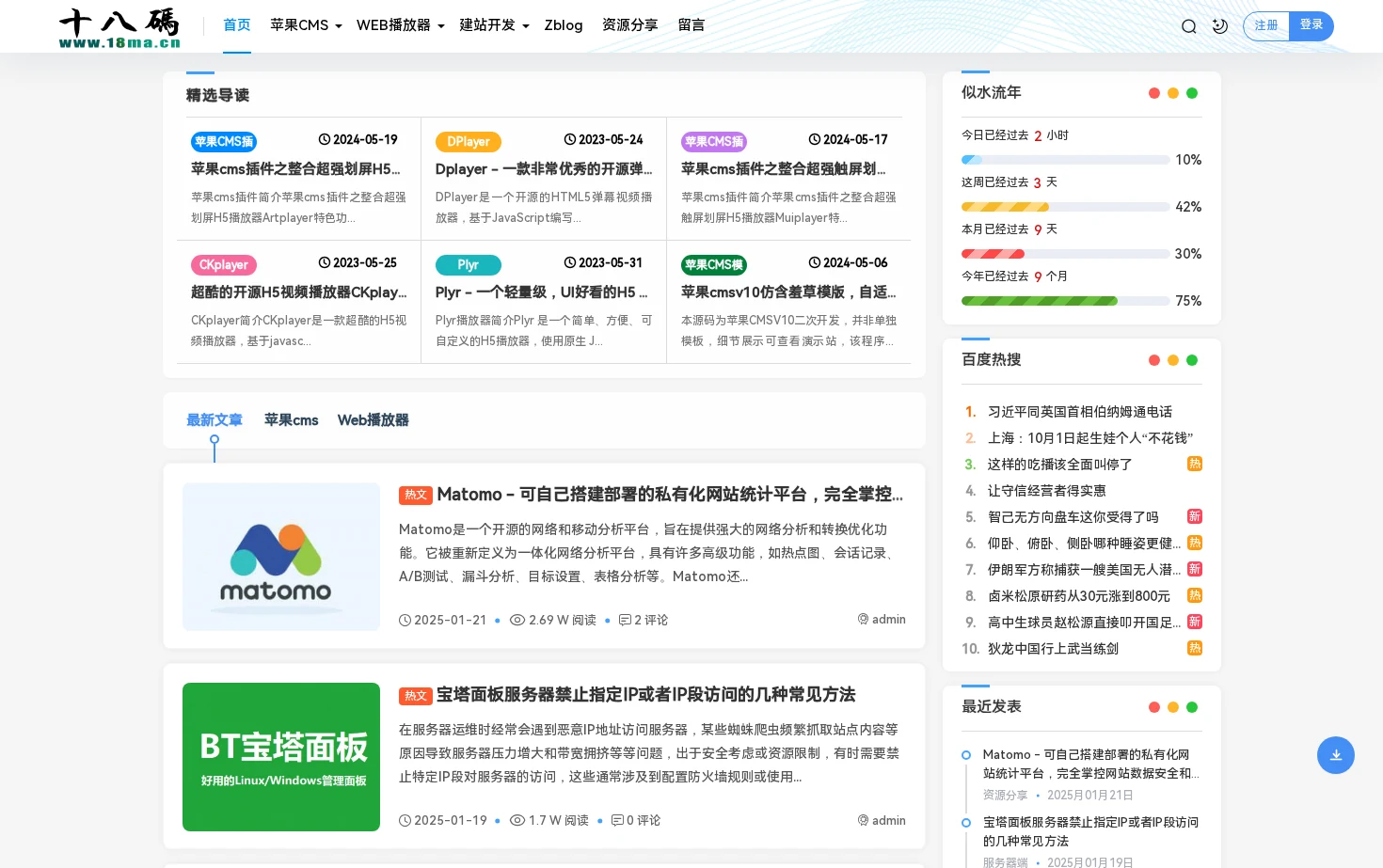Click the 注册 button

(x=1266, y=25)
